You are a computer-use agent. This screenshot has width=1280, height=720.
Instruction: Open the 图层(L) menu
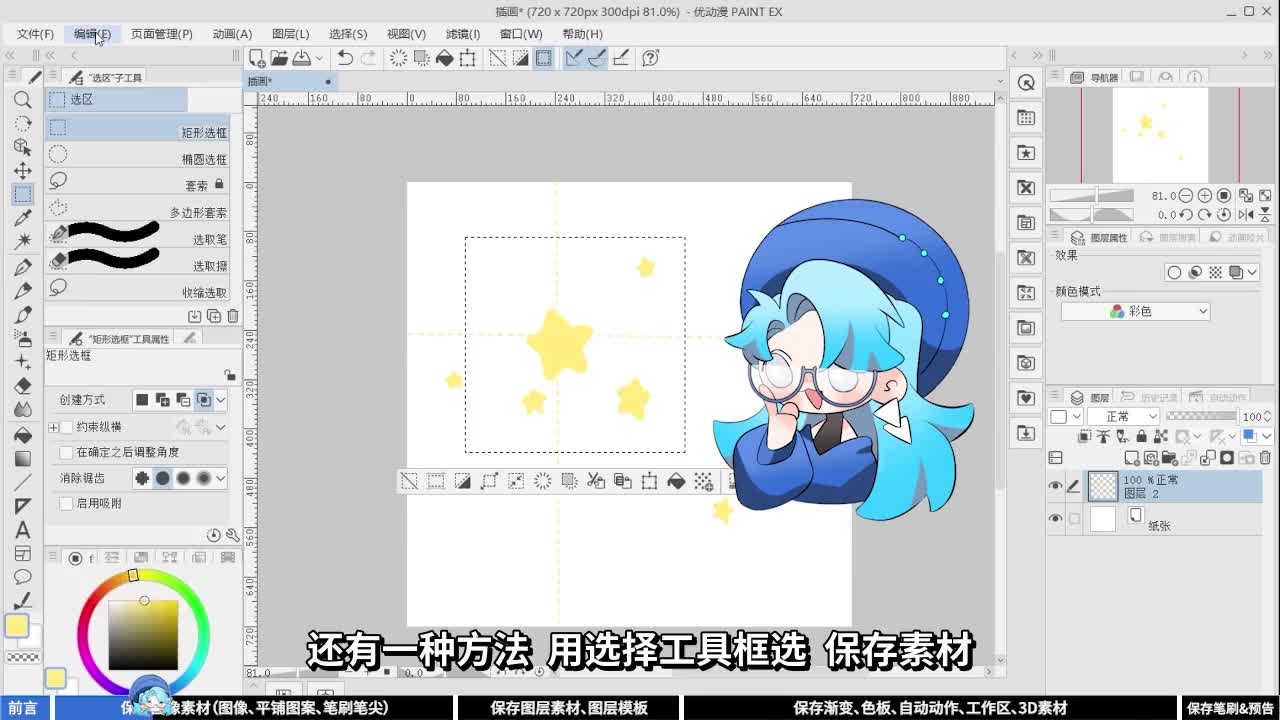coord(290,34)
